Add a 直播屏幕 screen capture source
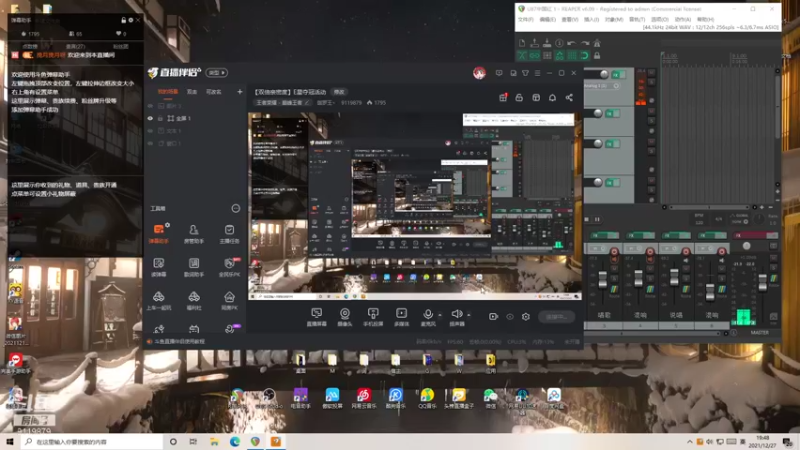 click(316, 317)
